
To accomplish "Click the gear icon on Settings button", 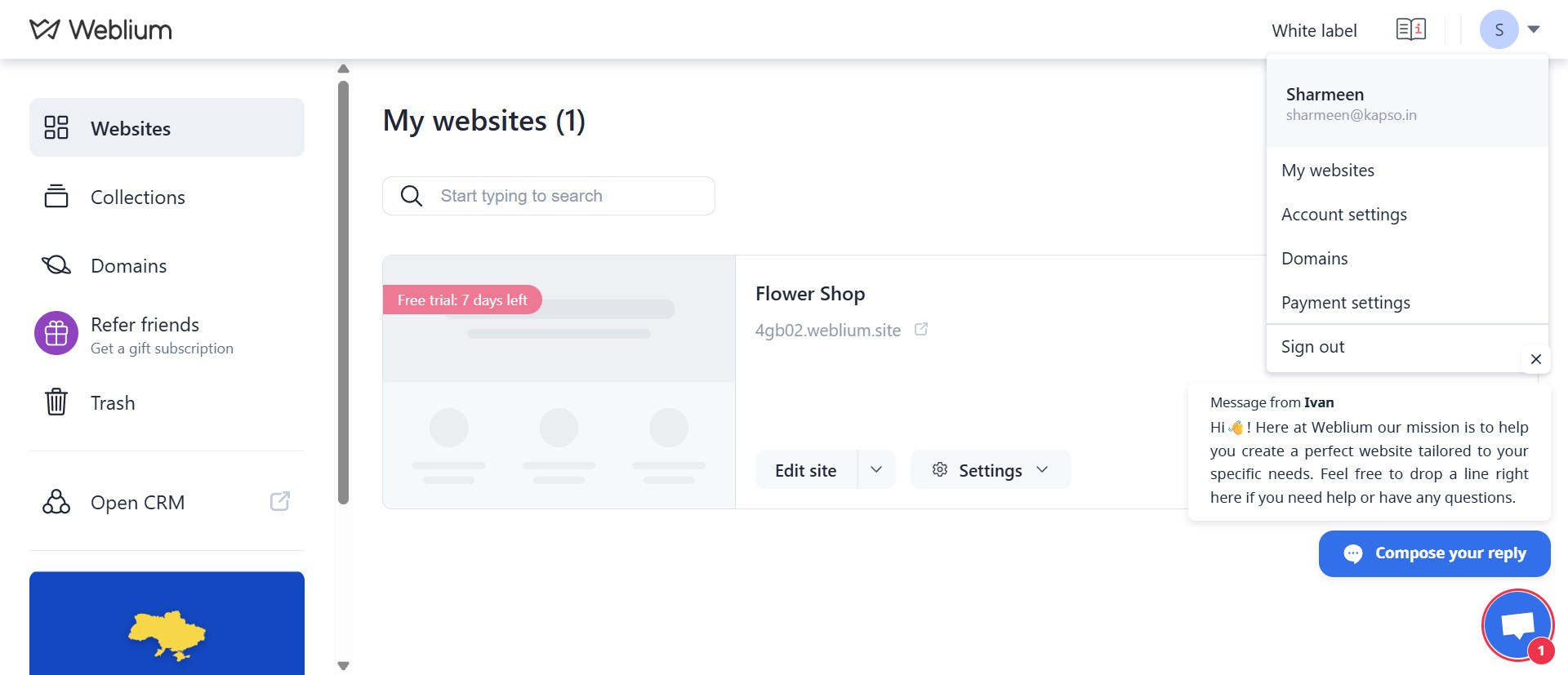I will tap(939, 469).
